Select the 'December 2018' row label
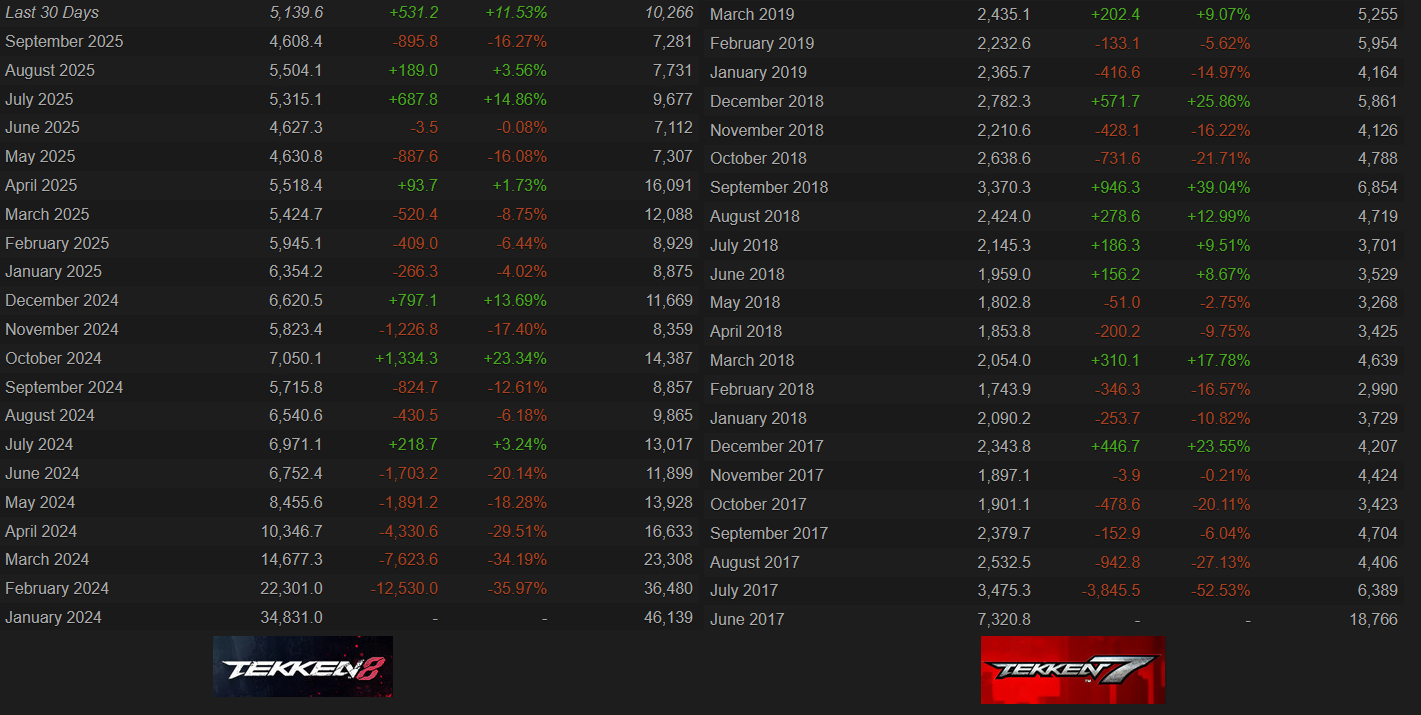Screen dimensions: 1421x715 (x=767, y=101)
